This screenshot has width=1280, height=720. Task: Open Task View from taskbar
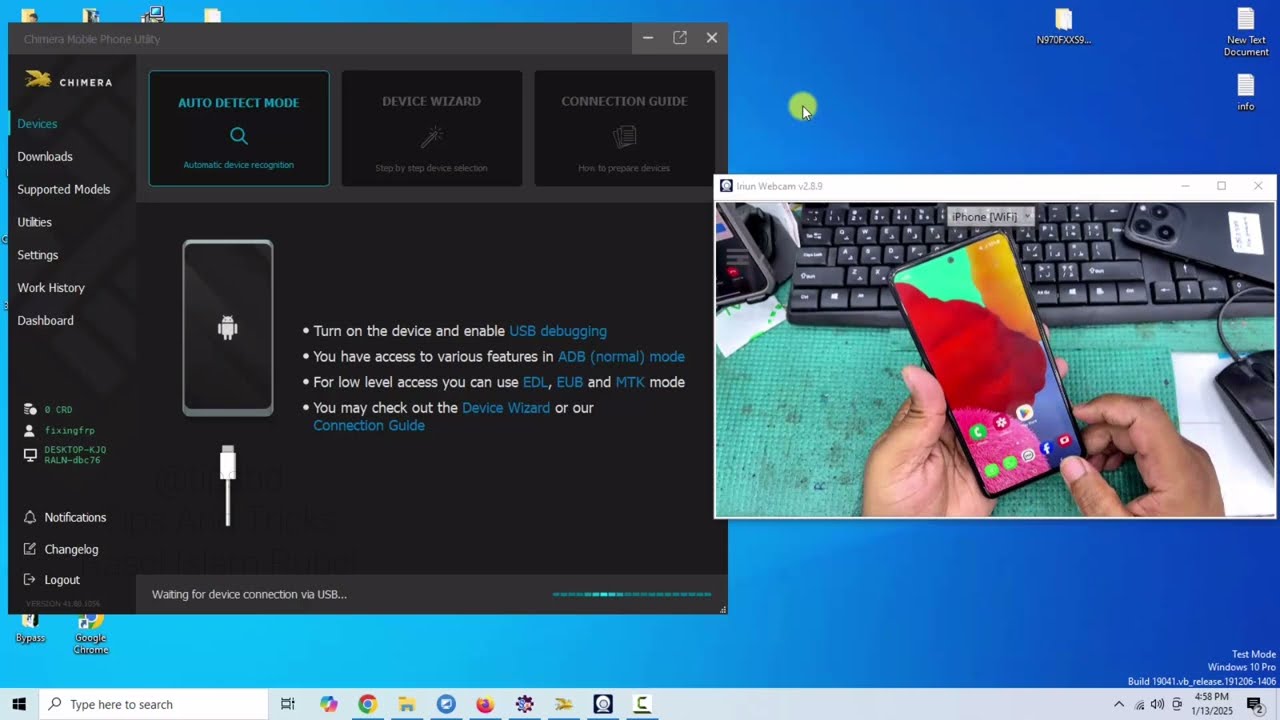tap(288, 704)
